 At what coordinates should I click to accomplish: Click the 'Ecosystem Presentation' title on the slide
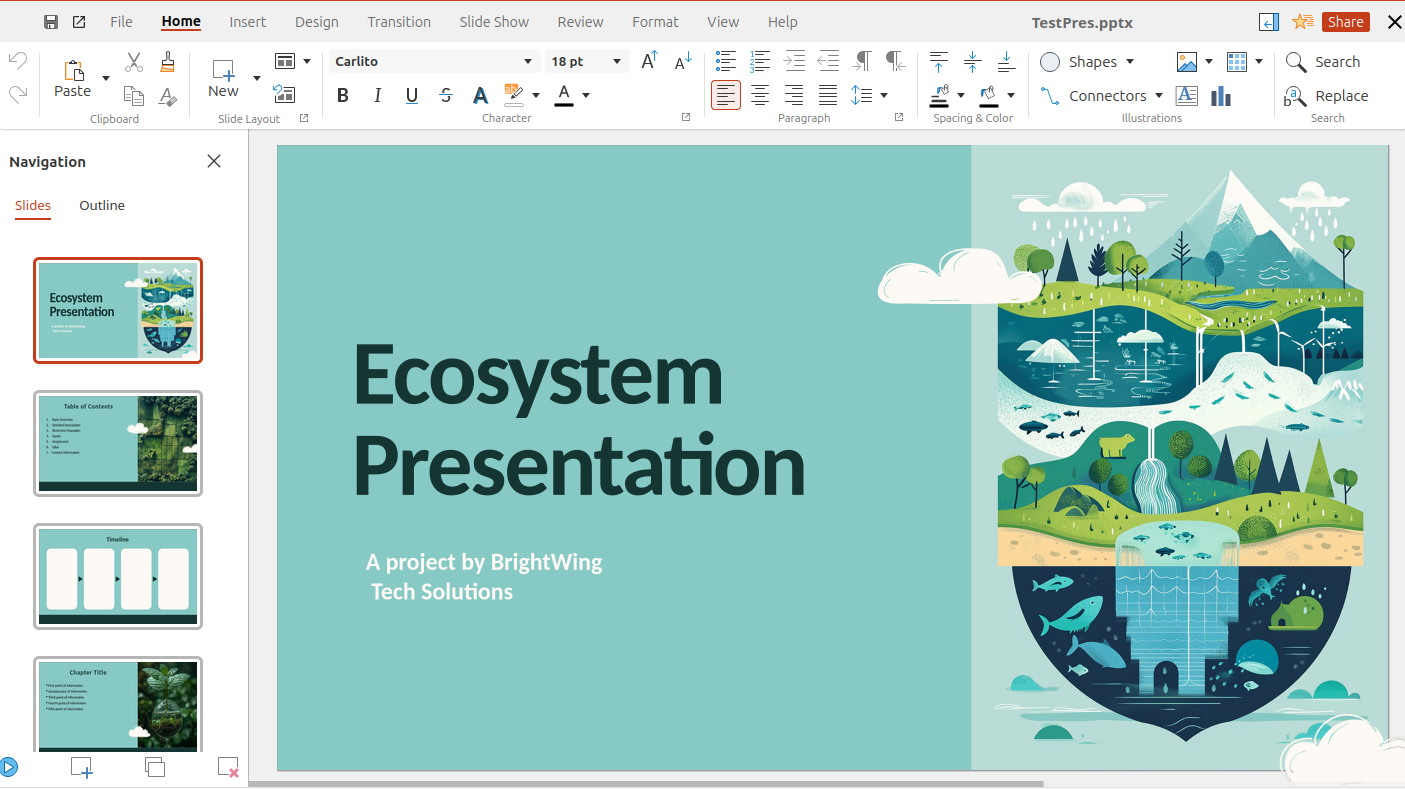tap(579, 420)
